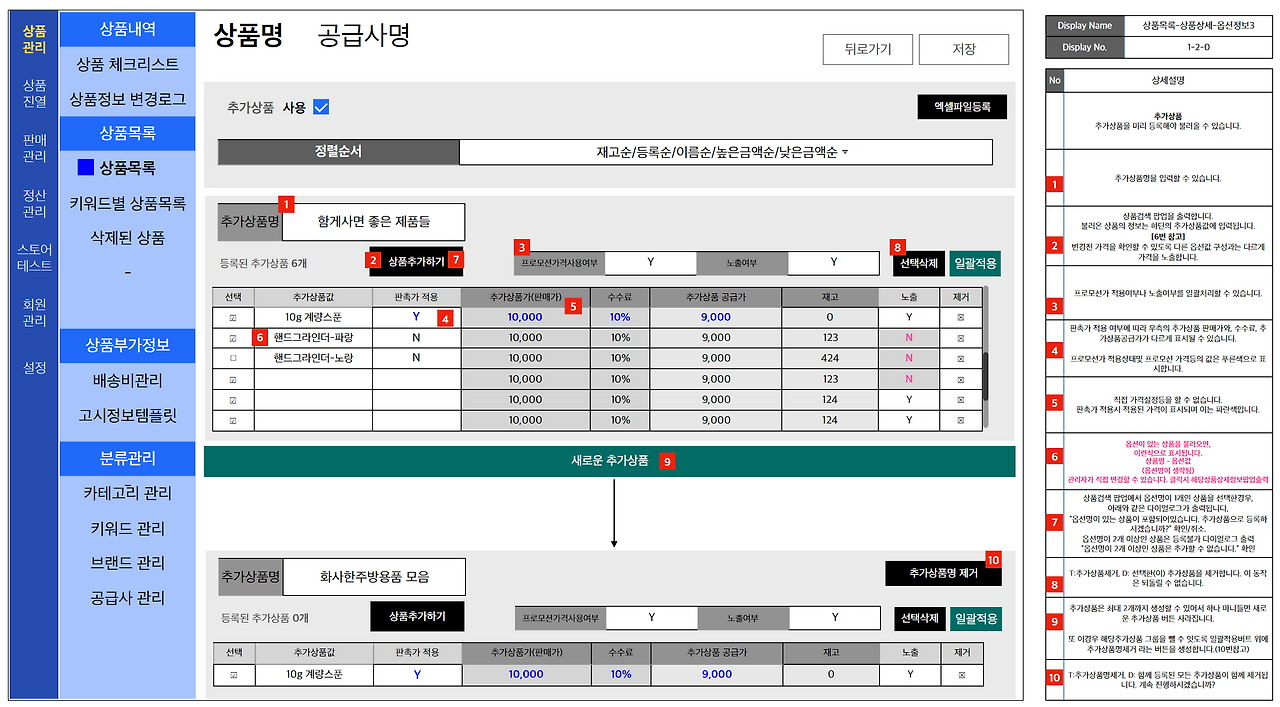Select the checkbox for 10g 계량스푼 row

pos(233,319)
